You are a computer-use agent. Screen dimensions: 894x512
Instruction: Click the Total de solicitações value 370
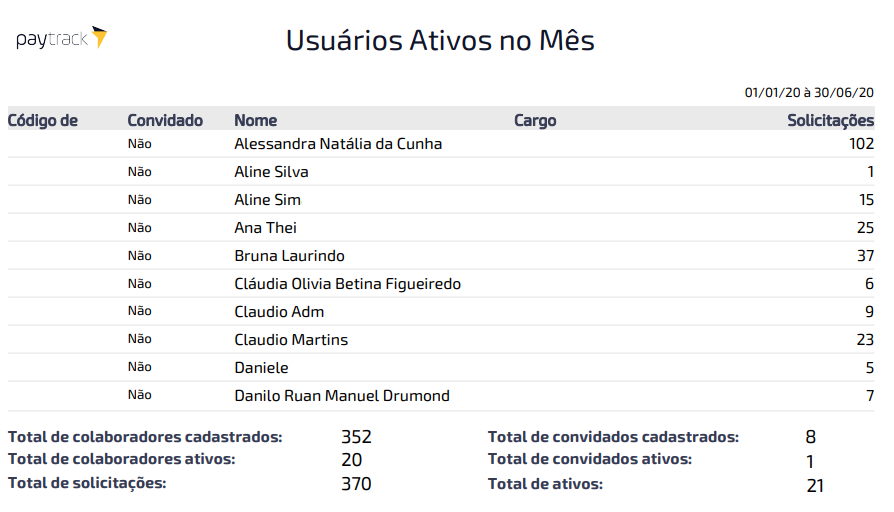[356, 483]
